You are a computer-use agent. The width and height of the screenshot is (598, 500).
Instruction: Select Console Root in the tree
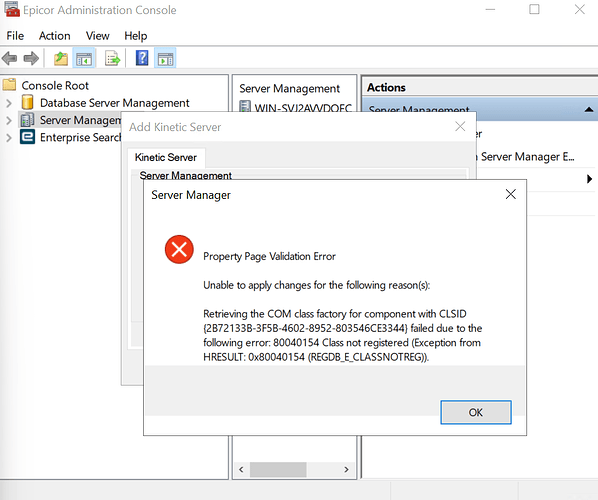pyautogui.click(x=55, y=85)
